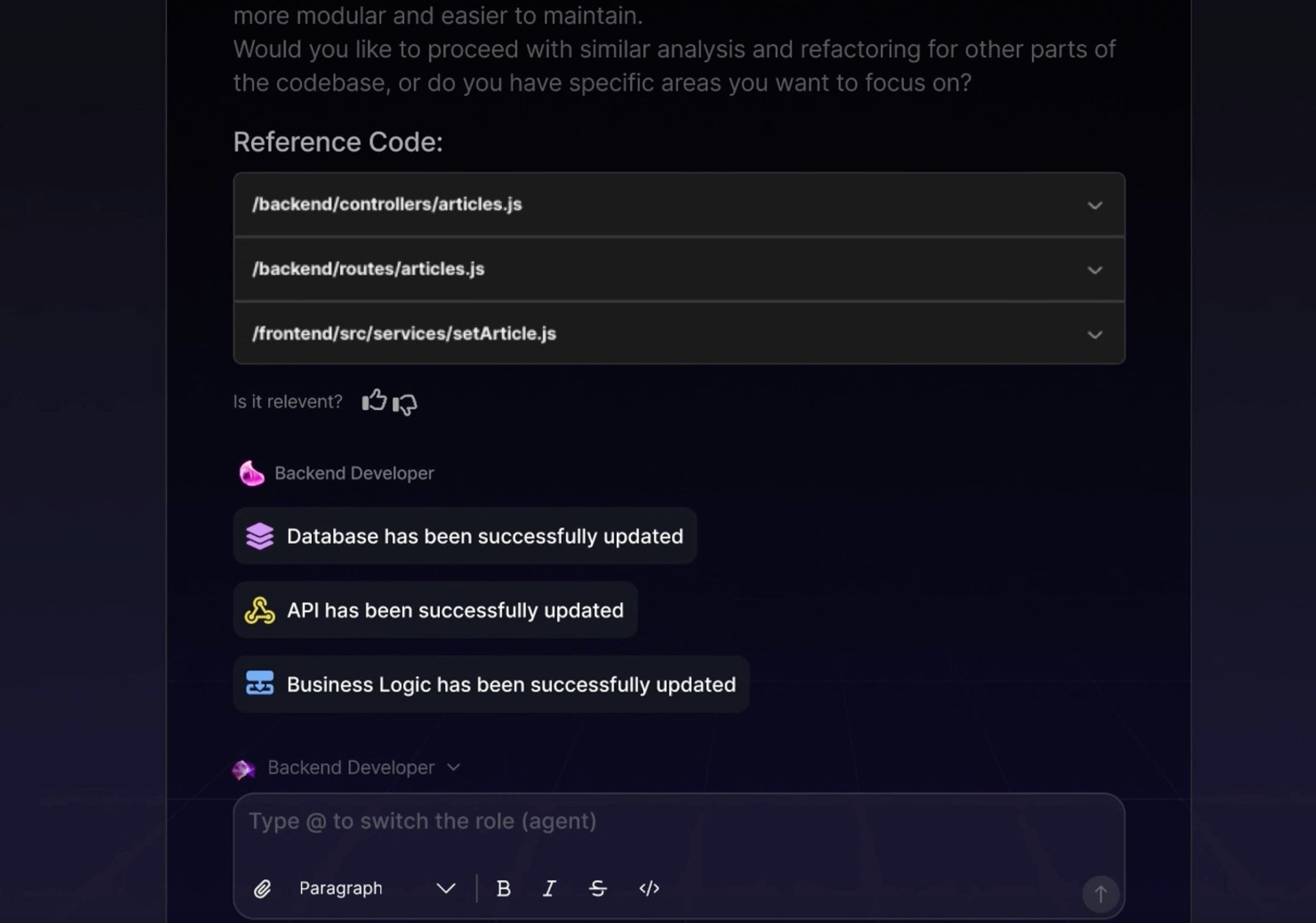This screenshot has width=1316, height=923.
Task: Click the attachment paperclip icon
Action: pyautogui.click(x=263, y=888)
